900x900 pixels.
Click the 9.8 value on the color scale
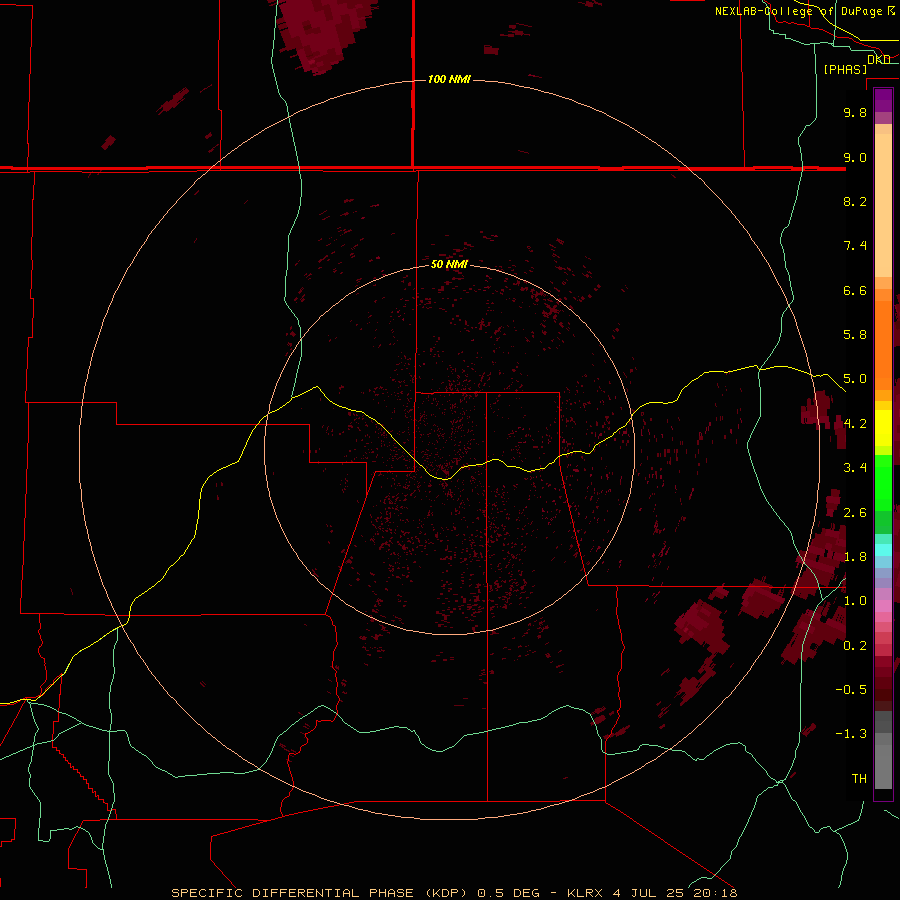(x=855, y=112)
